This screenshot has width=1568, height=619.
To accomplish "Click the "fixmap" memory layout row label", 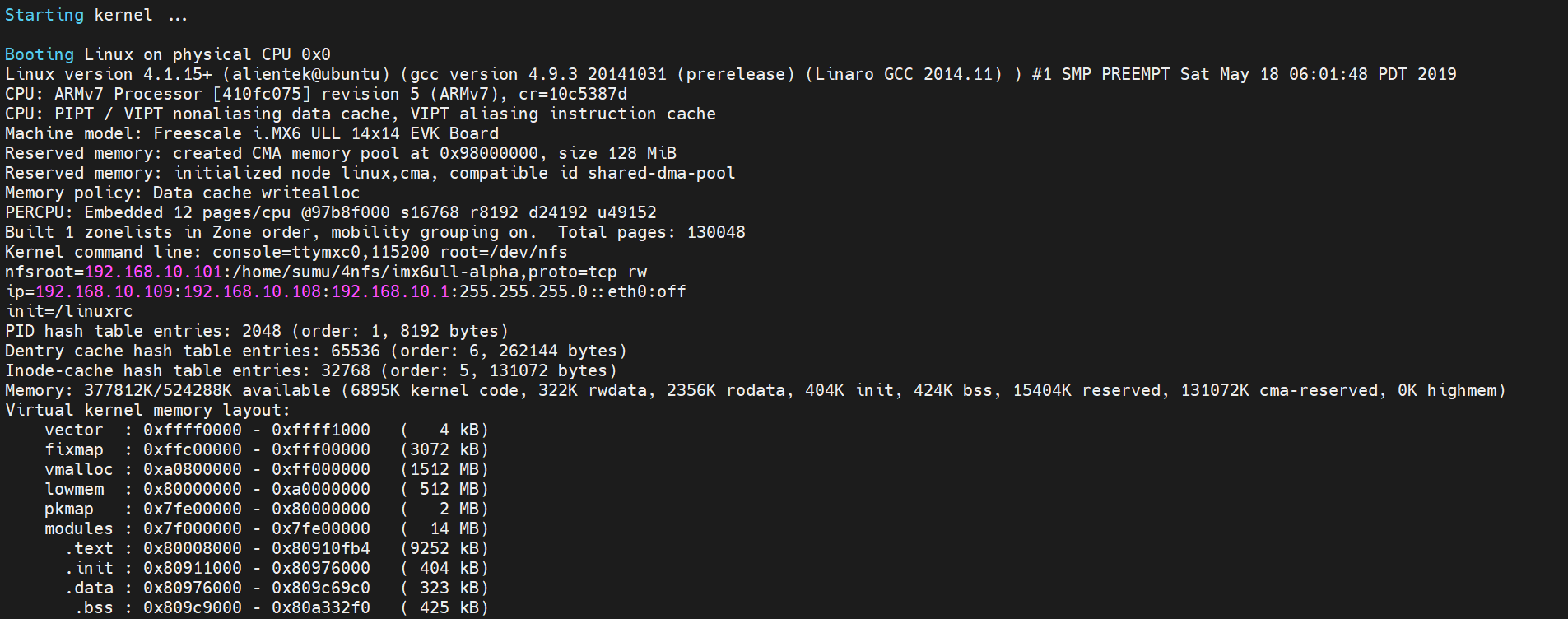I will (74, 449).
